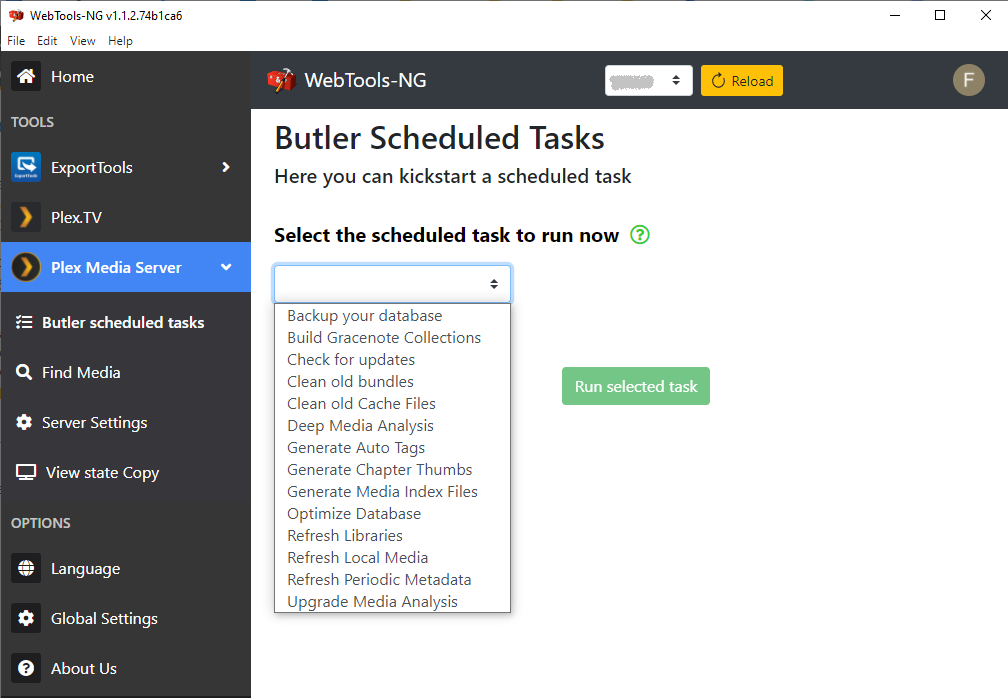Open the Edit menu

47,40
